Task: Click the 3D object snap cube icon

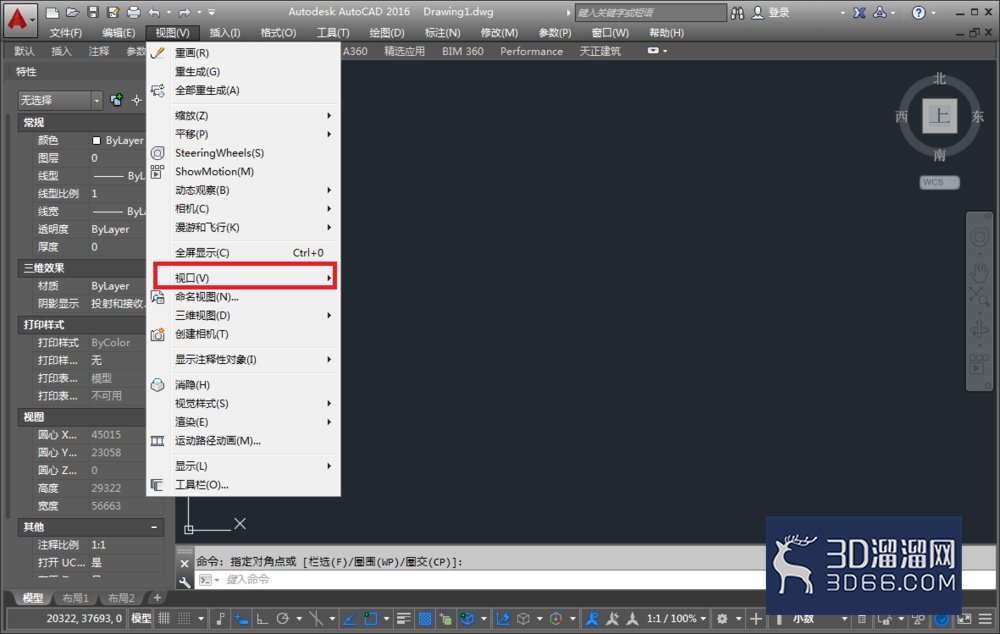Action: coord(467,619)
